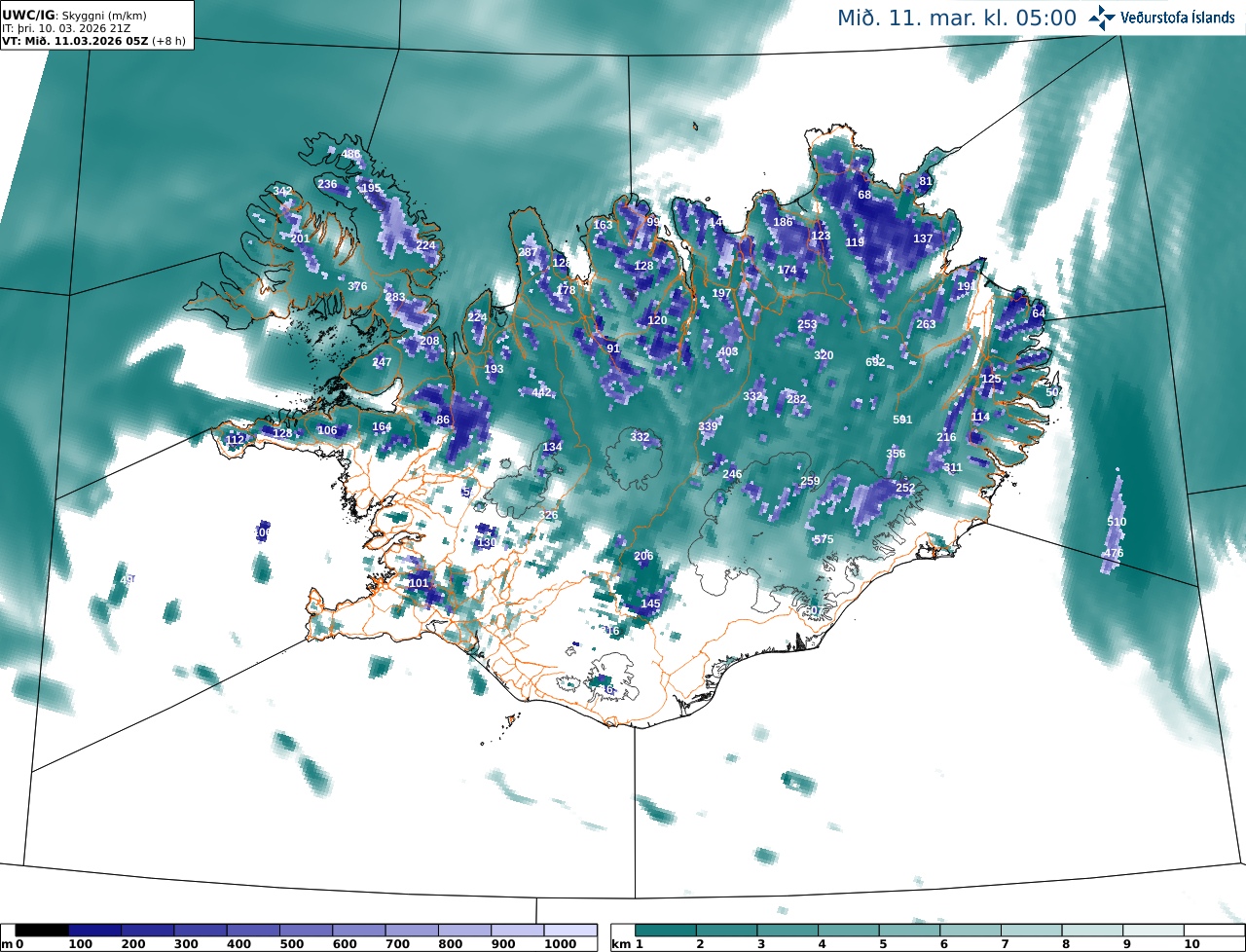Screen dimensions: 1246x952
Task: Click the 186 visibility value
Action: click(783, 222)
